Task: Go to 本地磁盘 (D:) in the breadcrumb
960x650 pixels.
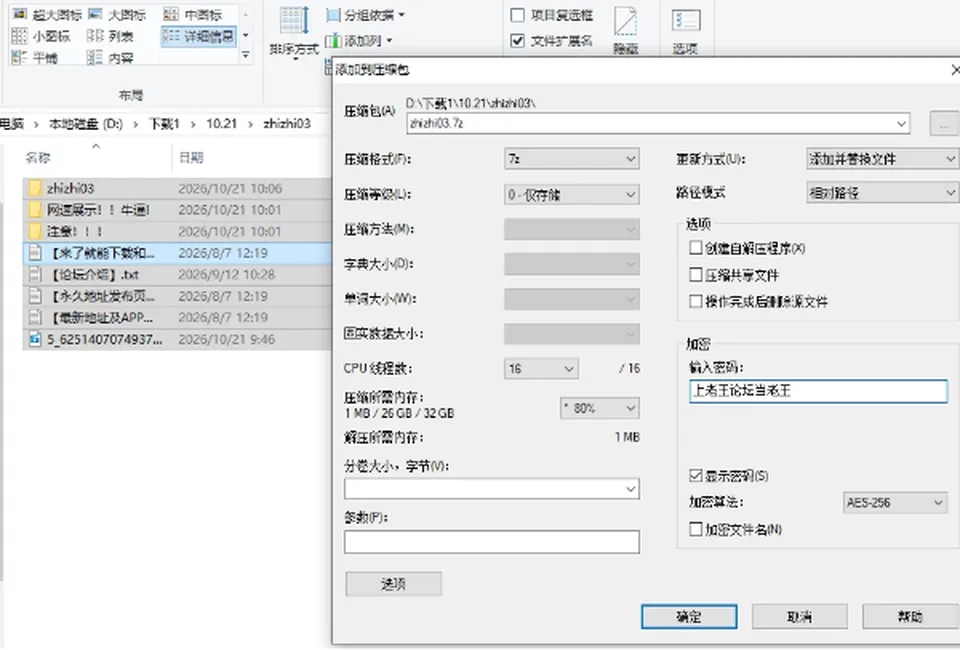Action: pyautogui.click(x=86, y=124)
